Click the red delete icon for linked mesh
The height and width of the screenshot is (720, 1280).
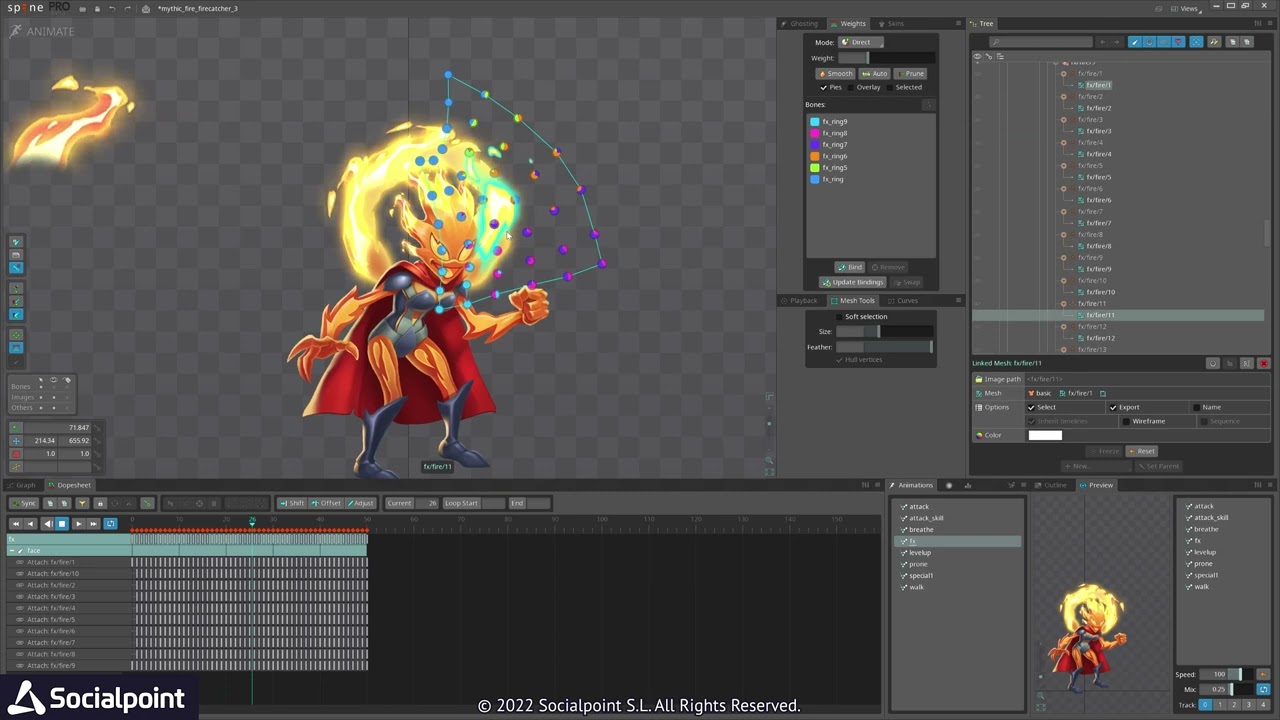(x=1263, y=363)
